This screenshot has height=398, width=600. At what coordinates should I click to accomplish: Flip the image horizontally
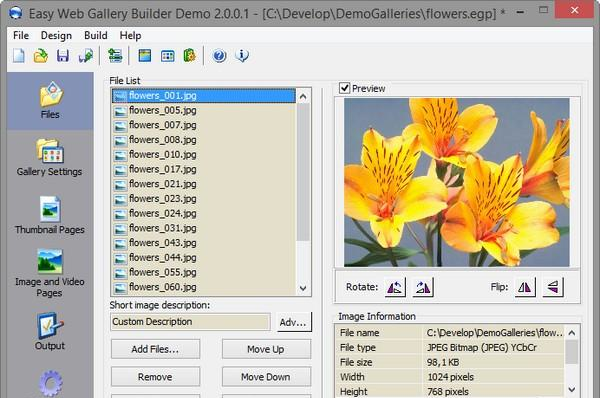pos(525,287)
